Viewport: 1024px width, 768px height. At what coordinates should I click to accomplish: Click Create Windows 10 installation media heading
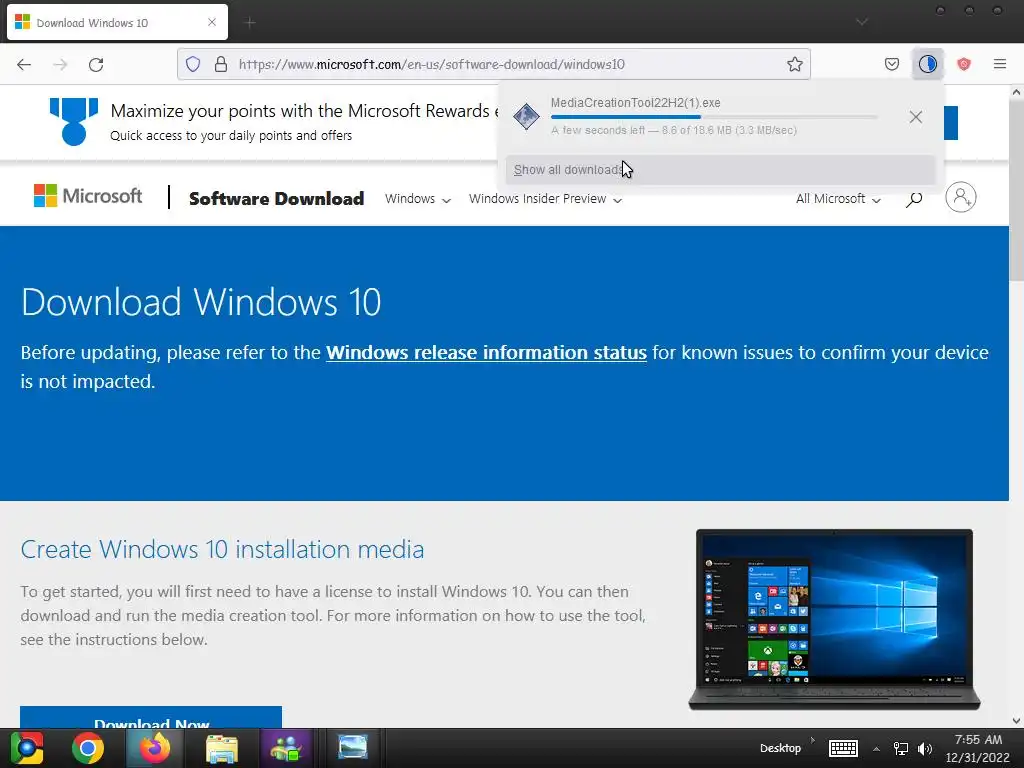(222, 549)
